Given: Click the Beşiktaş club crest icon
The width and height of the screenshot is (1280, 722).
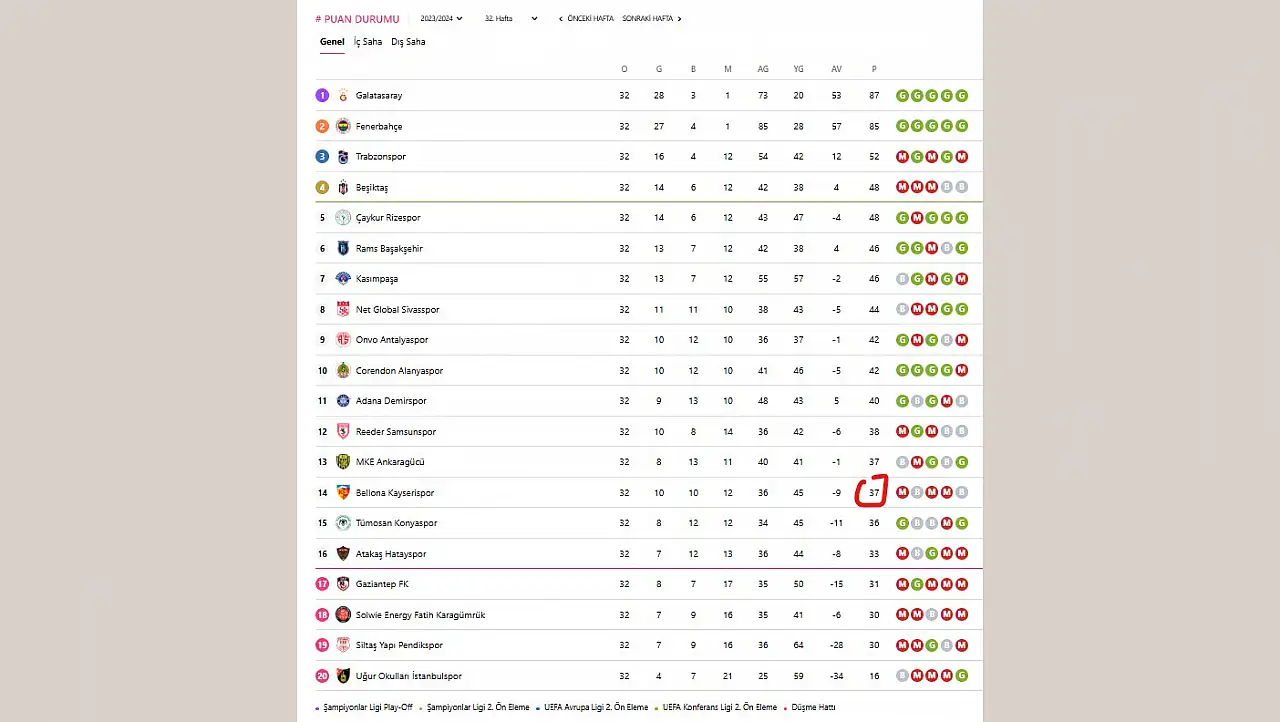Looking at the screenshot, I should click(343, 188).
